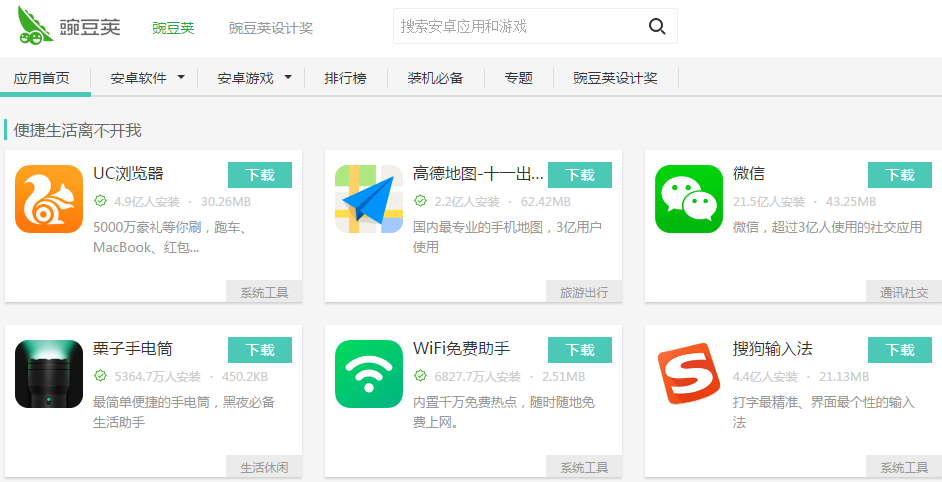Click description 5000万豪礼等你刷
942x482 pixels.
click(x=171, y=237)
